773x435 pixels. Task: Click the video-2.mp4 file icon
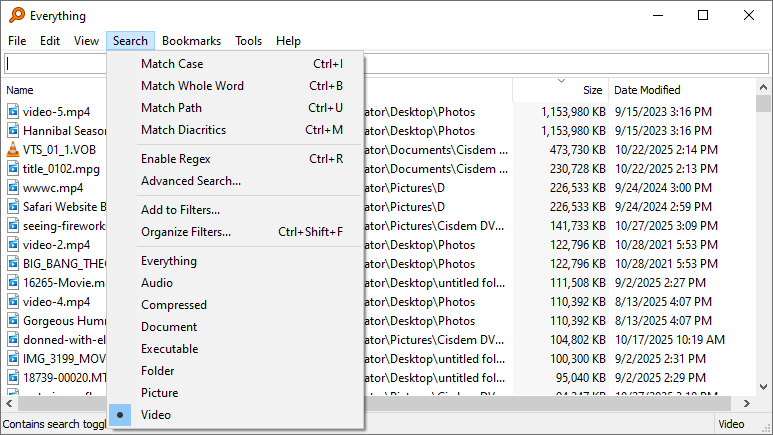click(x=13, y=245)
